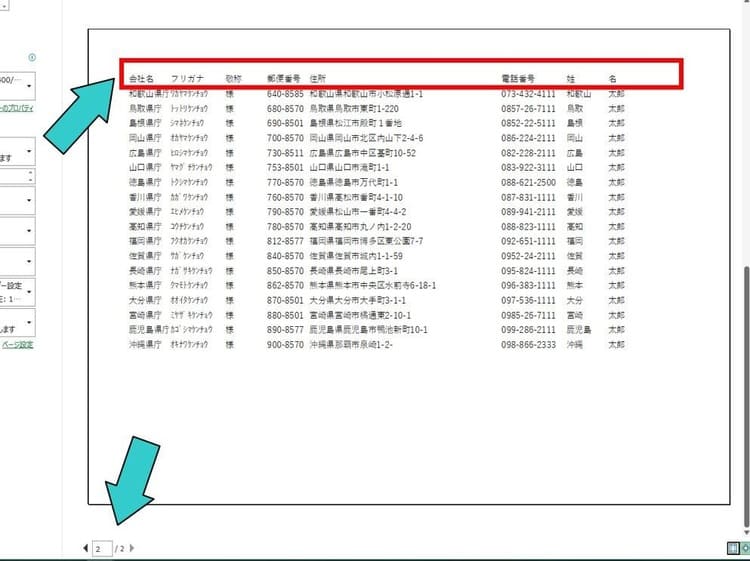750x561 pixels.
Task: Click the header text 敬称
Action: coord(233,78)
